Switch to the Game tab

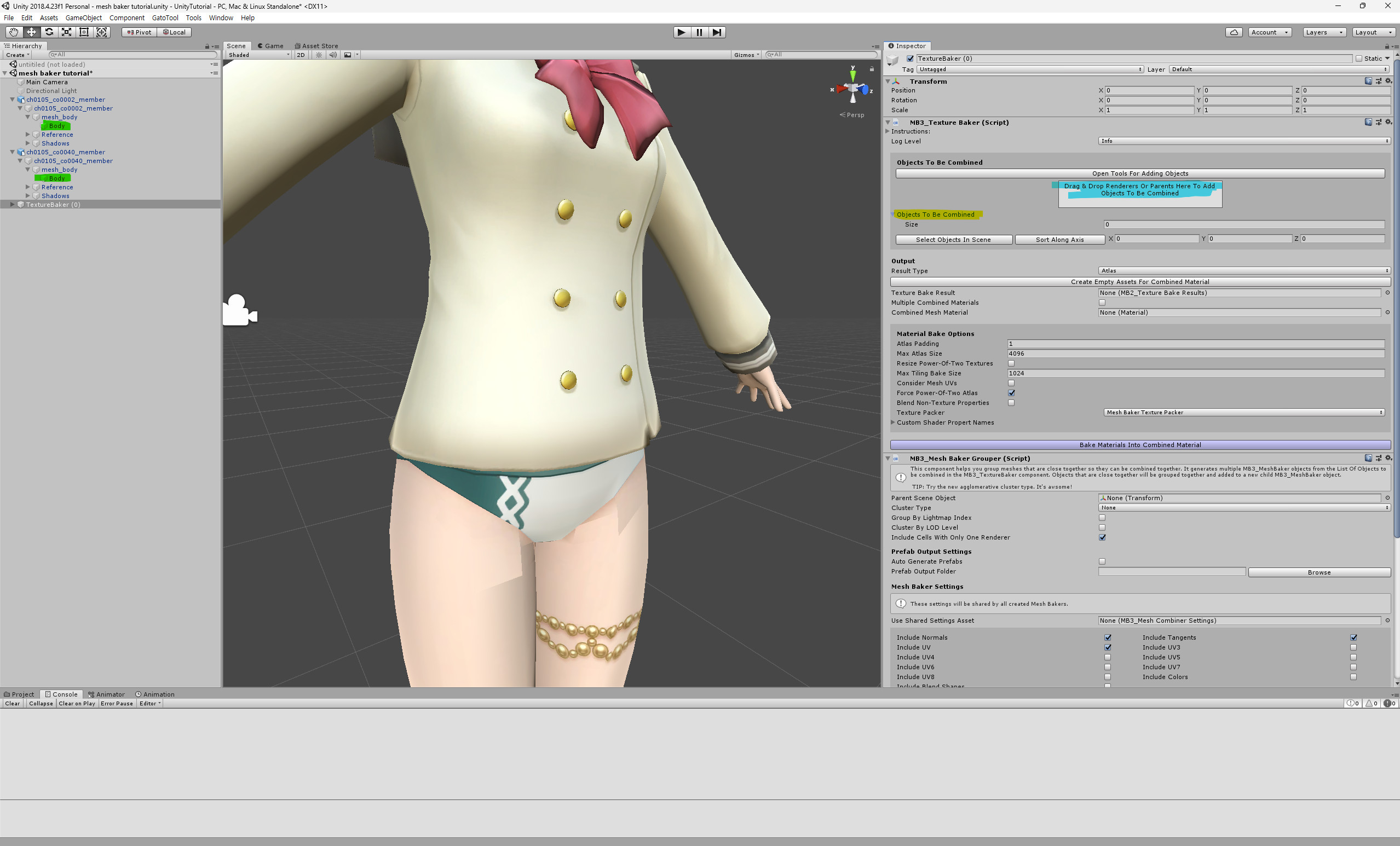tap(270, 46)
